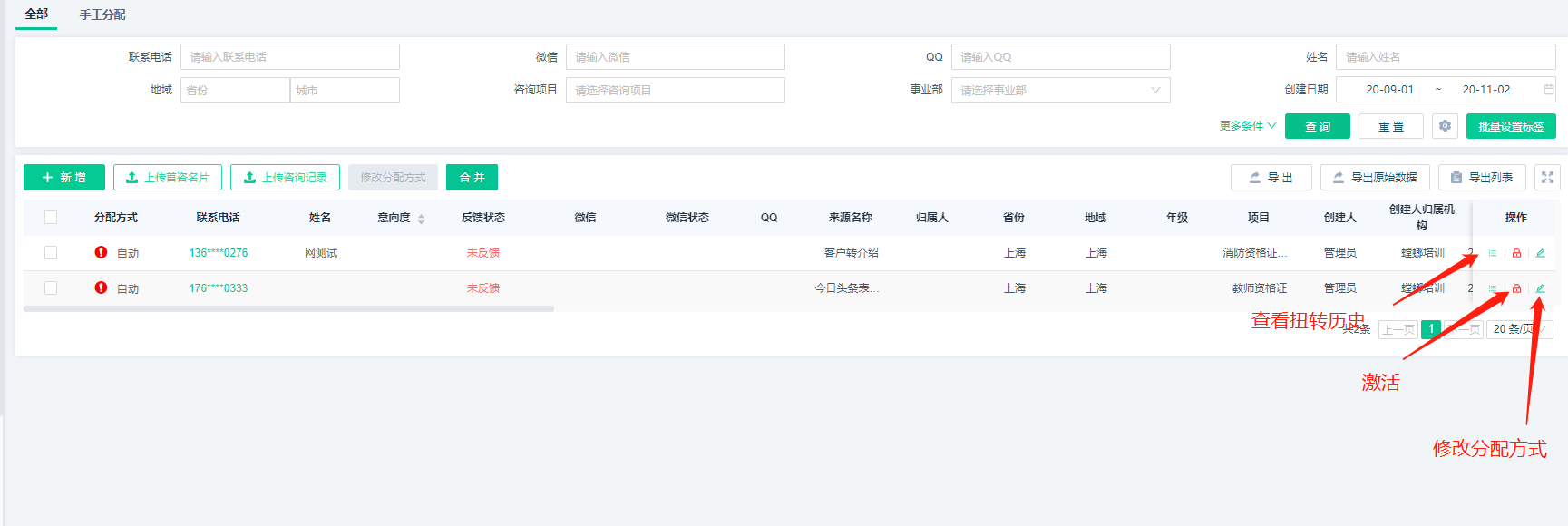Click the view history list icon in first row
This screenshot has width=1568, height=526.
[x=1492, y=253]
